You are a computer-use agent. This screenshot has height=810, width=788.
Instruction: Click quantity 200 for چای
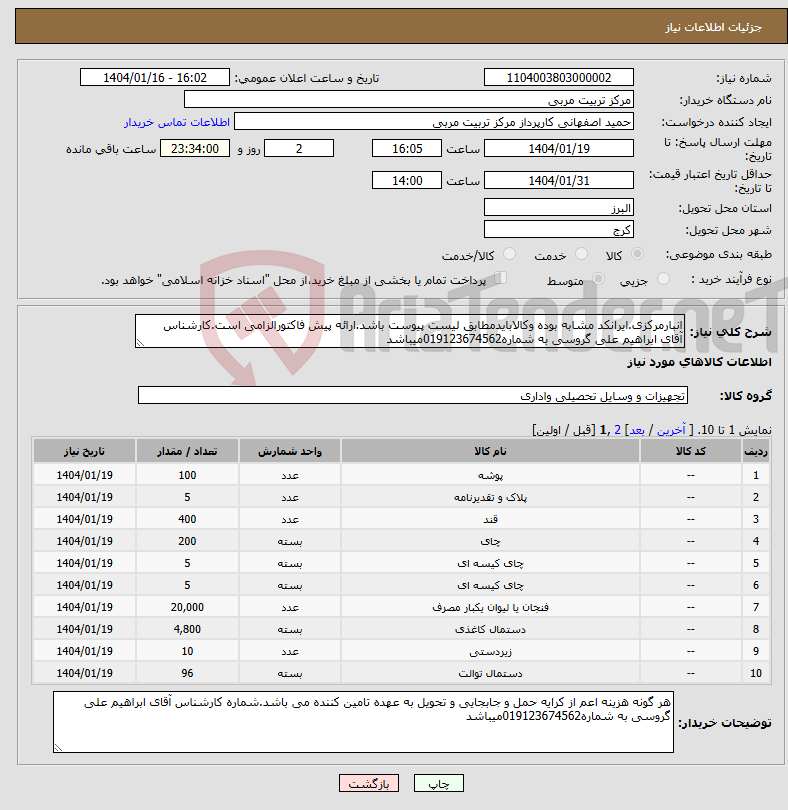pos(187,541)
